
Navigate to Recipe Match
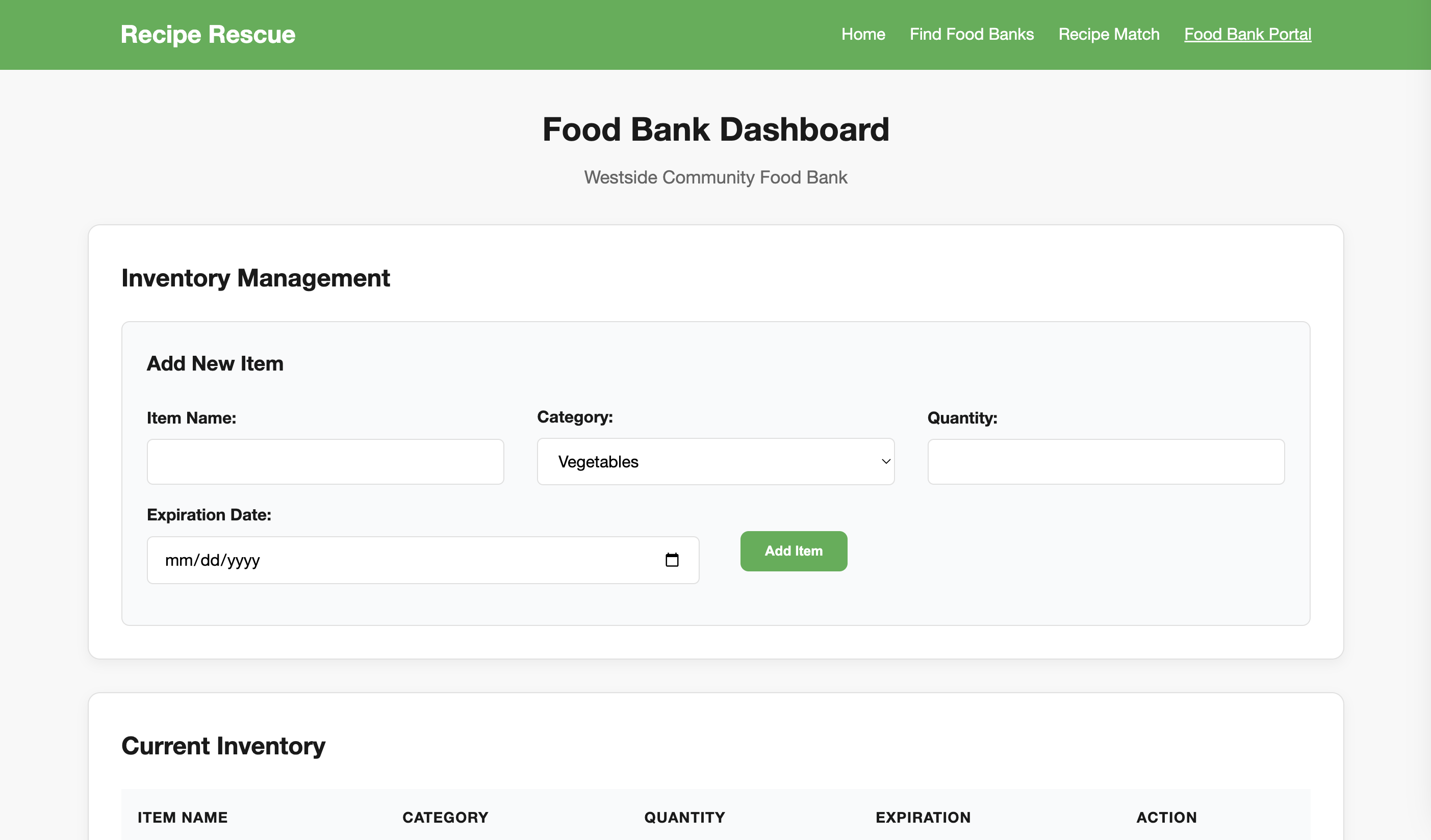(1109, 34)
